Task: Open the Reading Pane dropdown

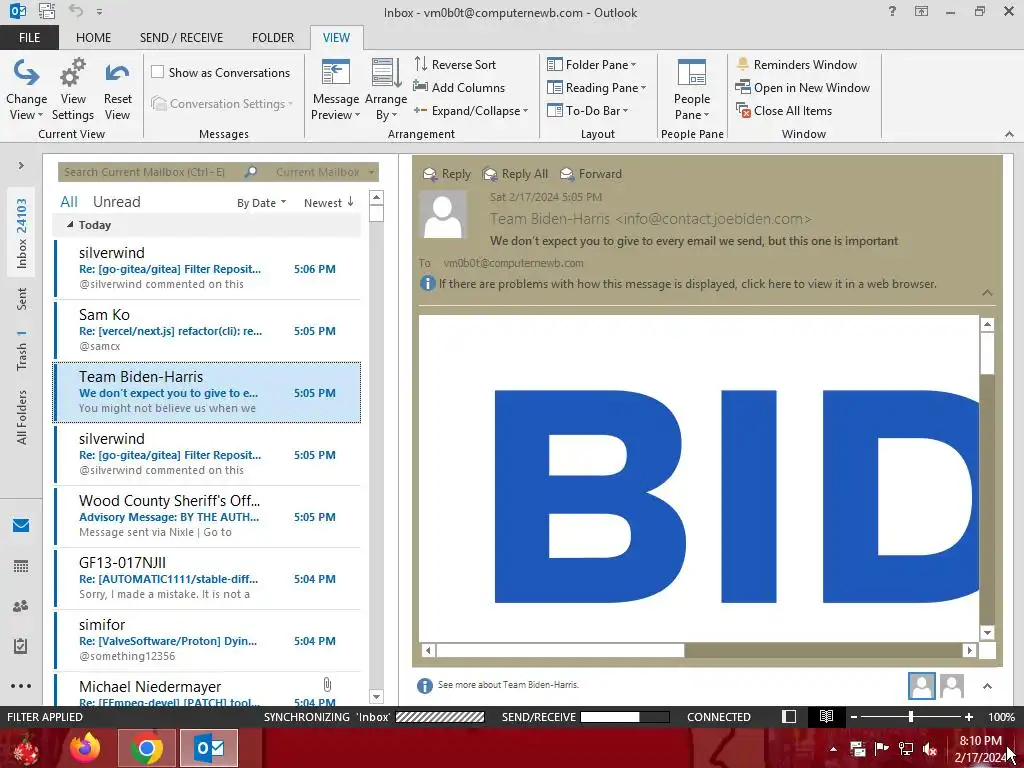Action: coord(596,88)
